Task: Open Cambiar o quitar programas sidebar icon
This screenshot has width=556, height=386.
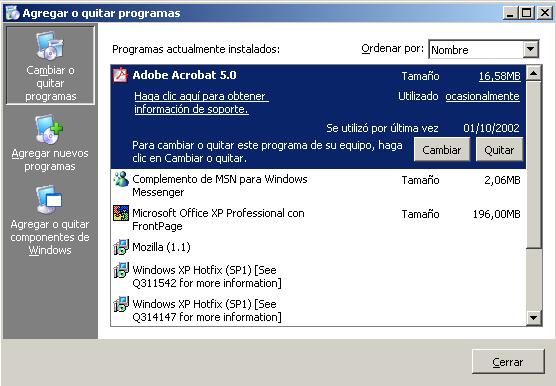Action: (x=50, y=45)
